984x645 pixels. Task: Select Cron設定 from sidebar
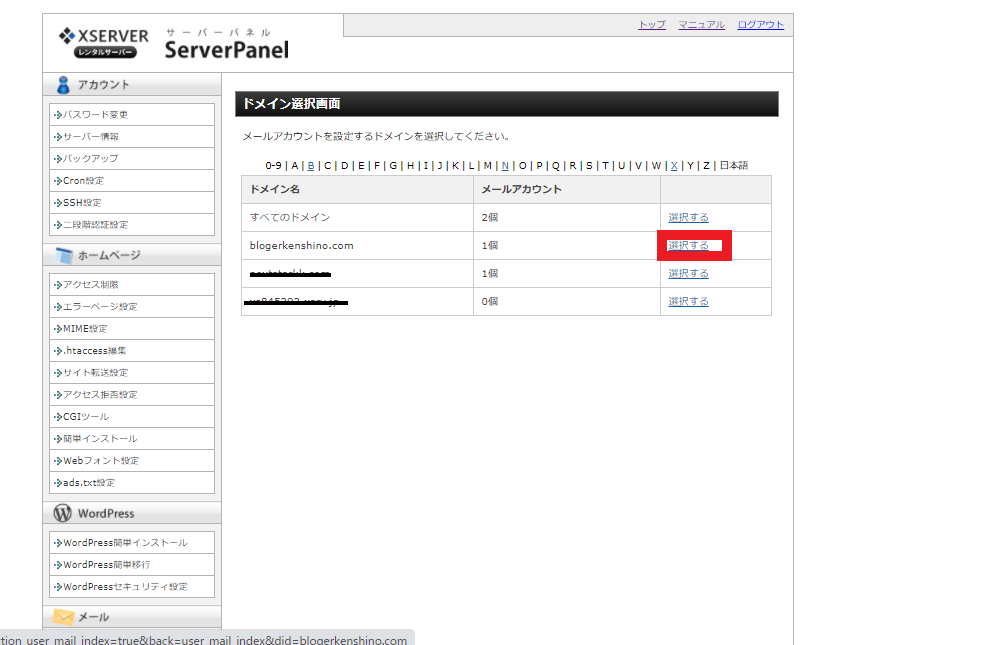pos(83,181)
